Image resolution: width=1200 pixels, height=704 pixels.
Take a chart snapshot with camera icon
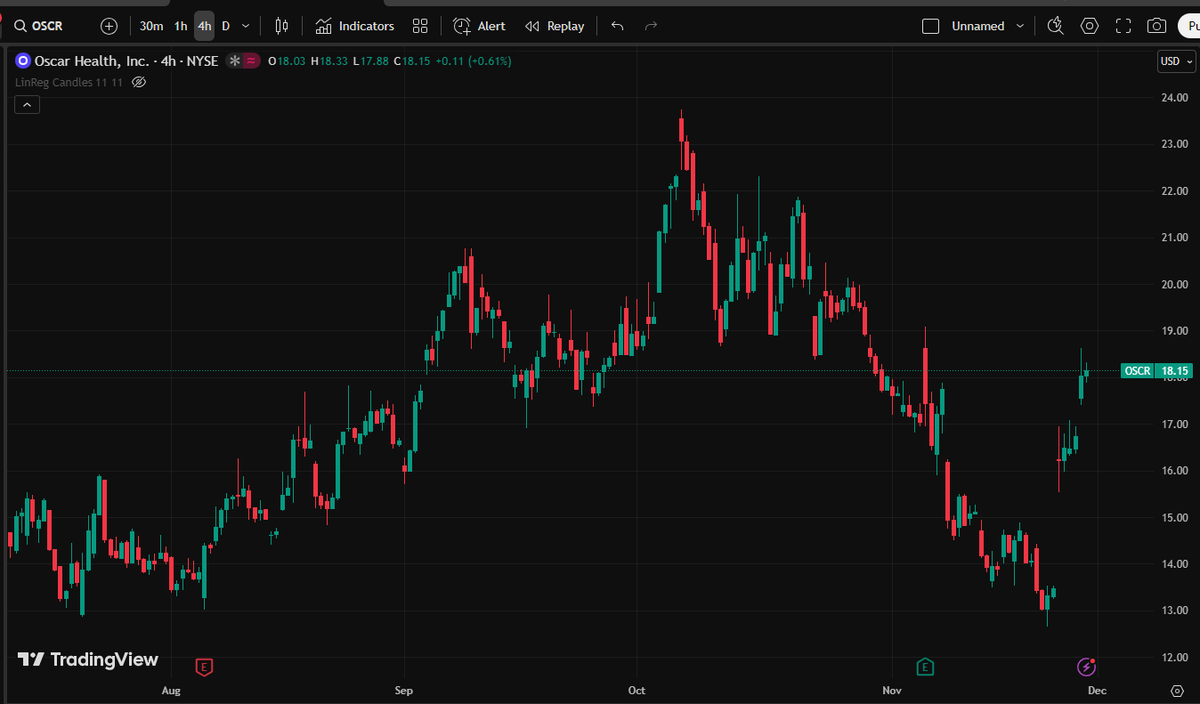1156,26
